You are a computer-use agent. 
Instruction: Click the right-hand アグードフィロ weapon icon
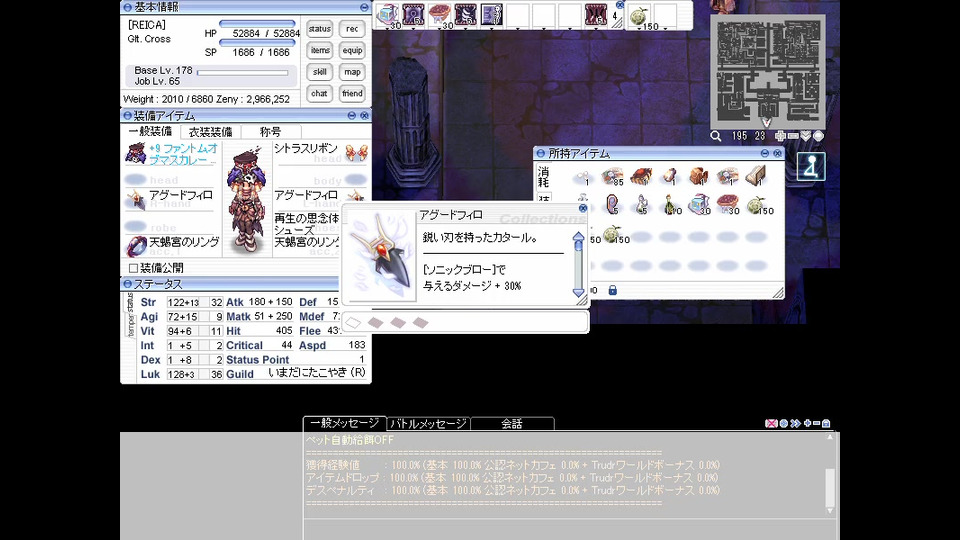pos(135,200)
